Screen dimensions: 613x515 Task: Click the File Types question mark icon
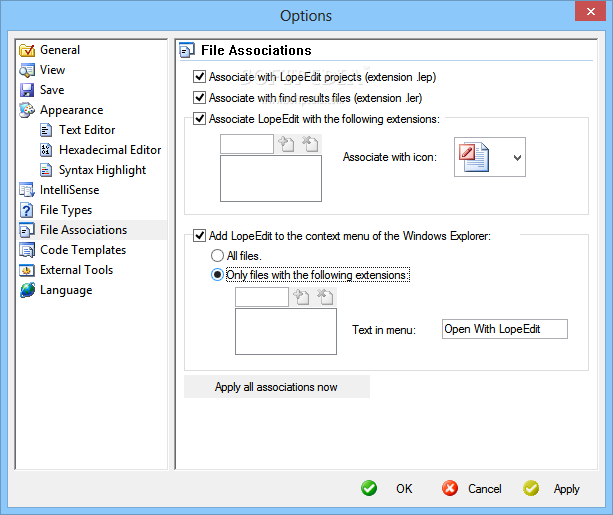pos(27,210)
